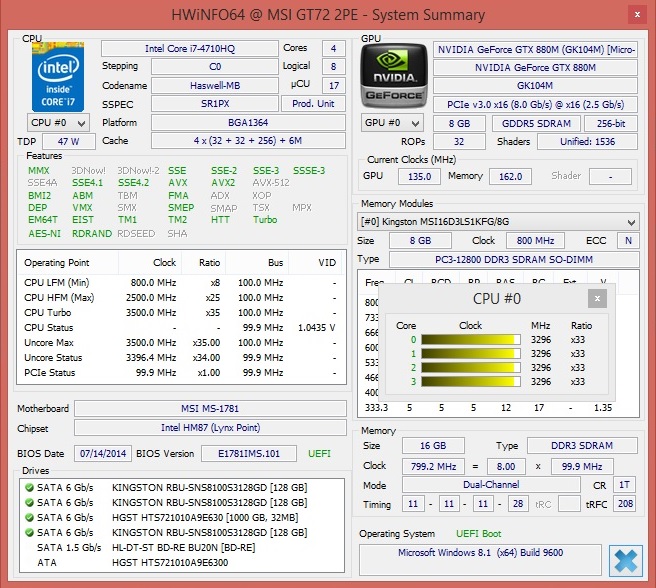Click the Haswell-MB codename field
Screen dimensions: 656x588
click(215, 85)
